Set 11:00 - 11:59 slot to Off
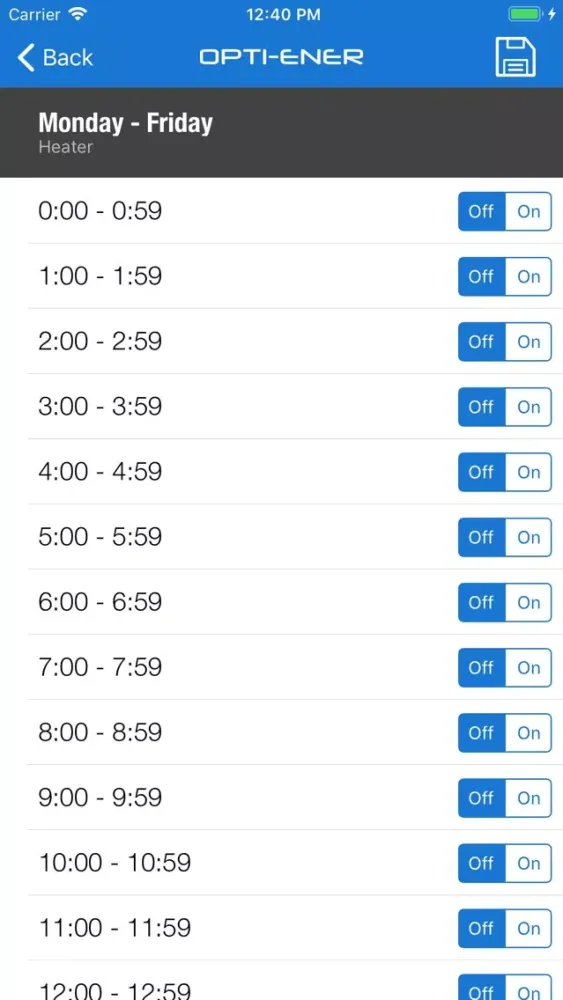The image size is (563, 1000). point(481,928)
